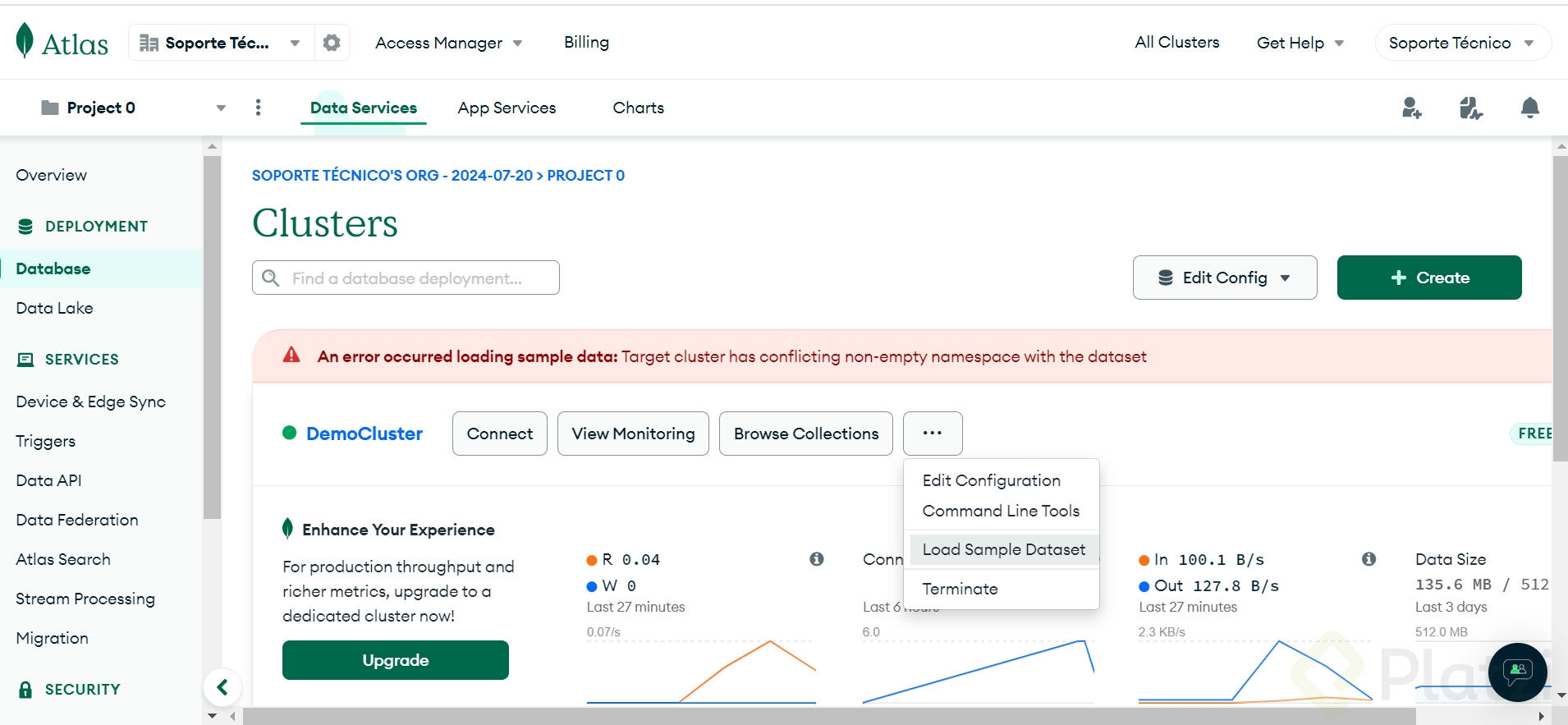Click the FREE tier badge
The image size is (1568, 725).
[1532, 434]
